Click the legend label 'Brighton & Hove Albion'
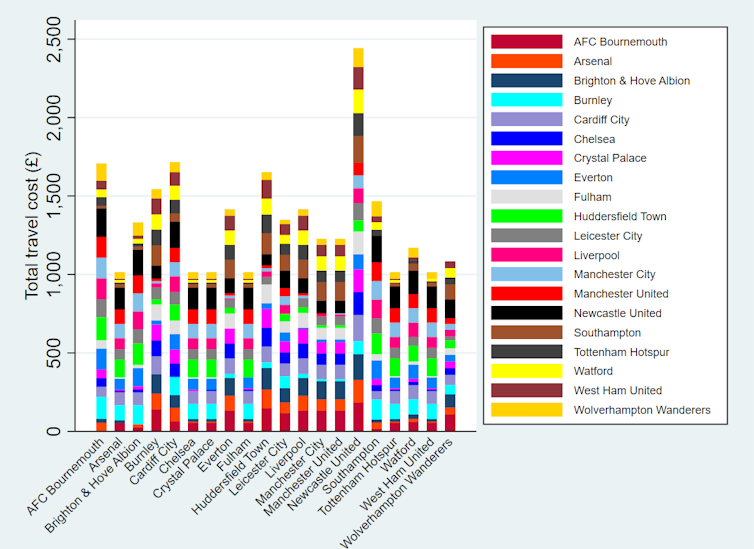754x549 pixels. tap(631, 81)
